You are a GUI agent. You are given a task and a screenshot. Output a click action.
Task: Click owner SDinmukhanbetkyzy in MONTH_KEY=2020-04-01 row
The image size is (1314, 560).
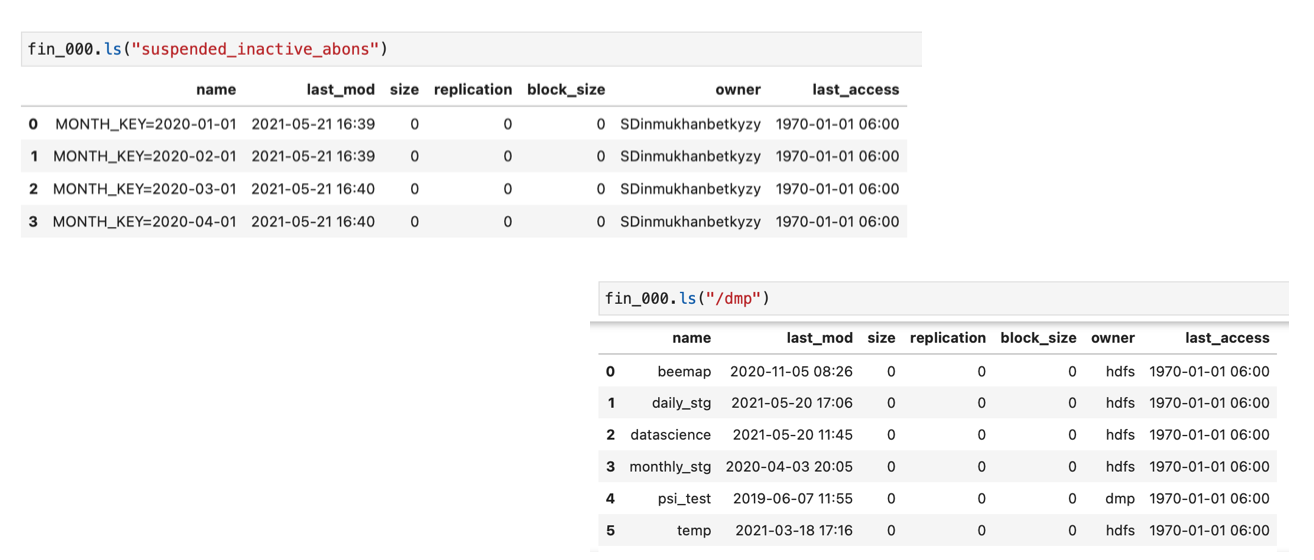[691, 221]
